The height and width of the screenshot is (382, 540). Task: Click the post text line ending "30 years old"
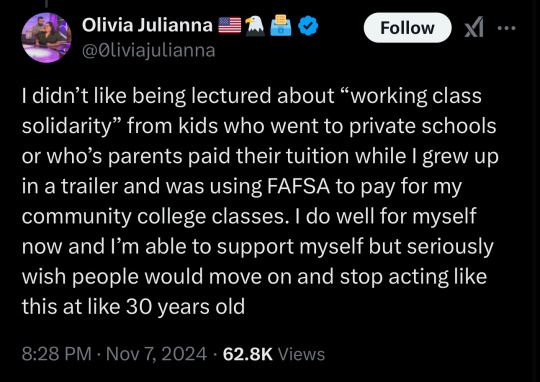pos(133,306)
